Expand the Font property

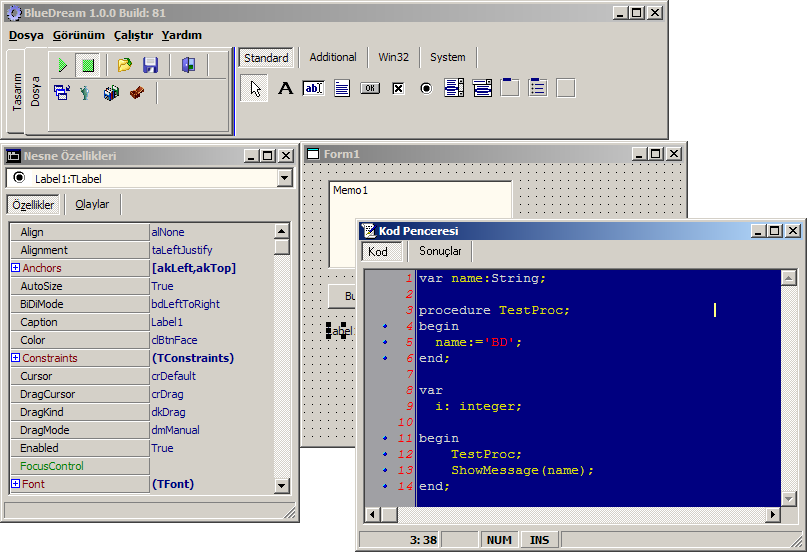click(15, 484)
